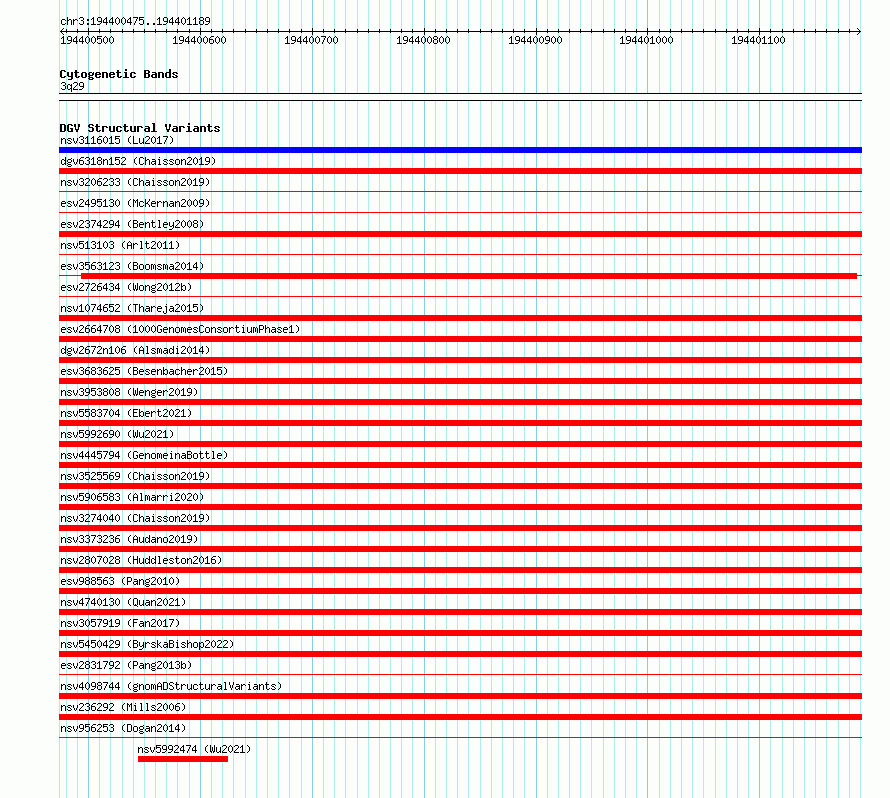Screen dimensions: 890x798
Task: Select the blue bar of nsv3116015
Action: pyautogui.click(x=460, y=150)
